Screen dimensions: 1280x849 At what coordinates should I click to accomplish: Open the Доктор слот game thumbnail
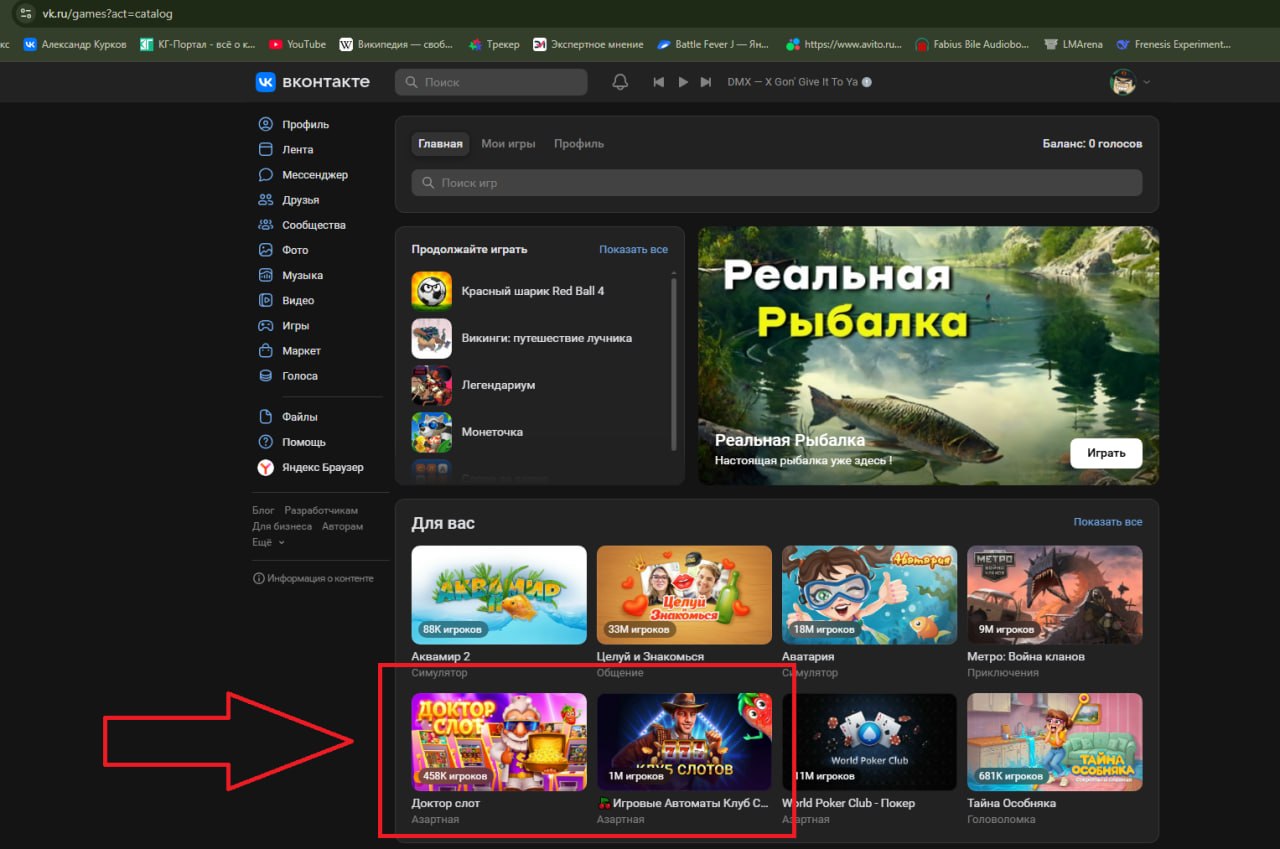pyautogui.click(x=499, y=742)
